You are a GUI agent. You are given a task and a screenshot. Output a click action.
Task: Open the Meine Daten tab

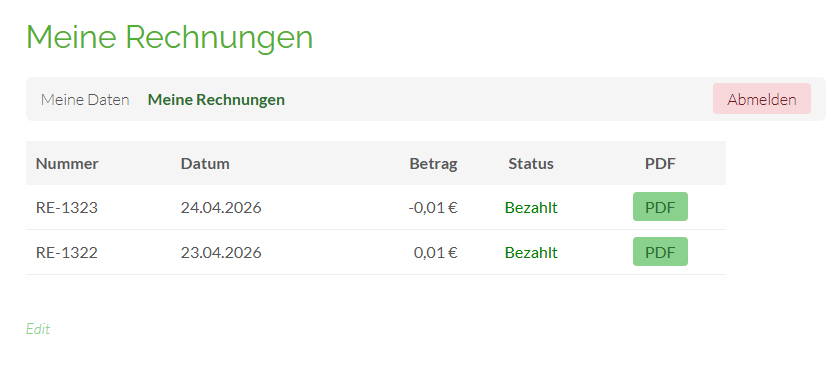85,99
